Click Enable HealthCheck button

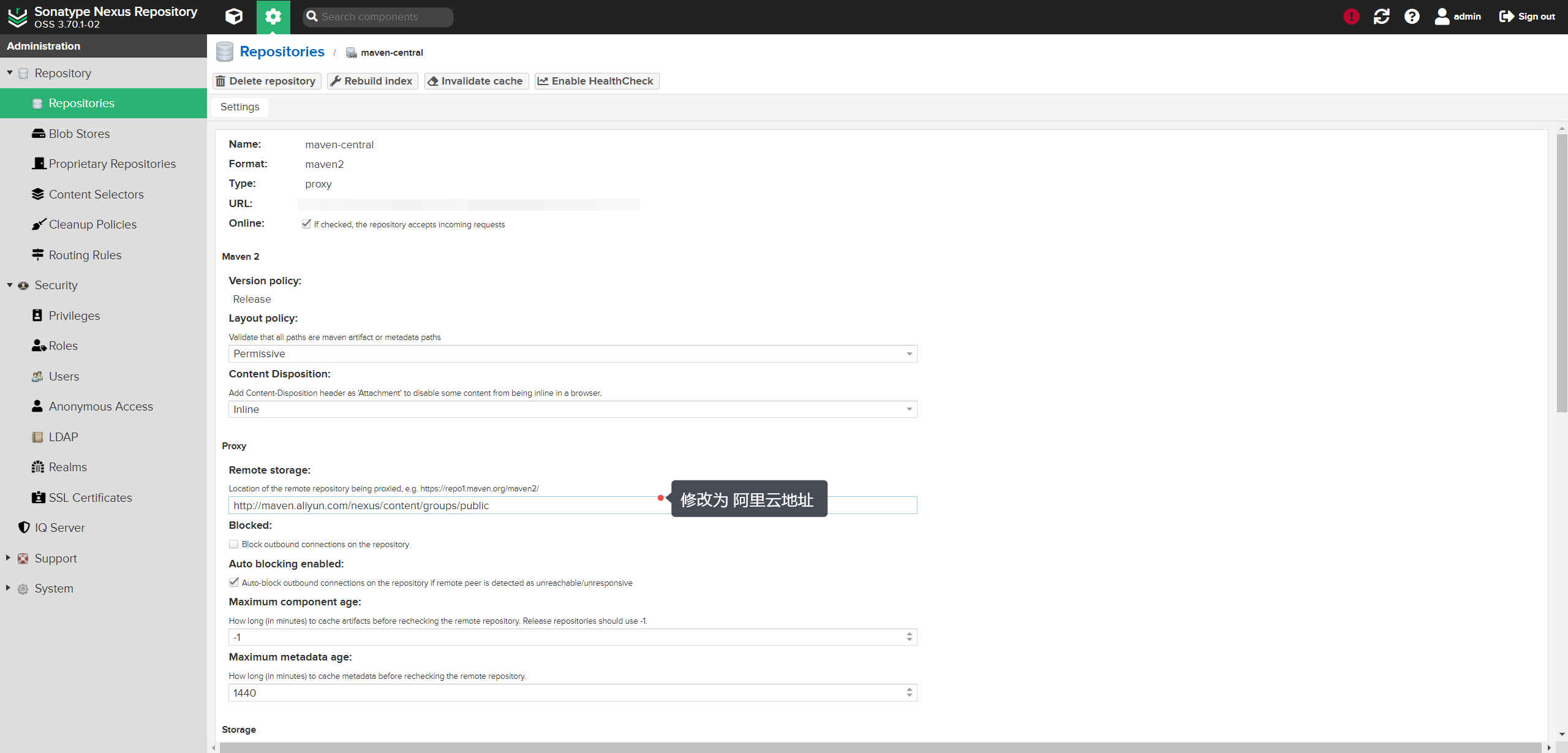click(x=597, y=81)
